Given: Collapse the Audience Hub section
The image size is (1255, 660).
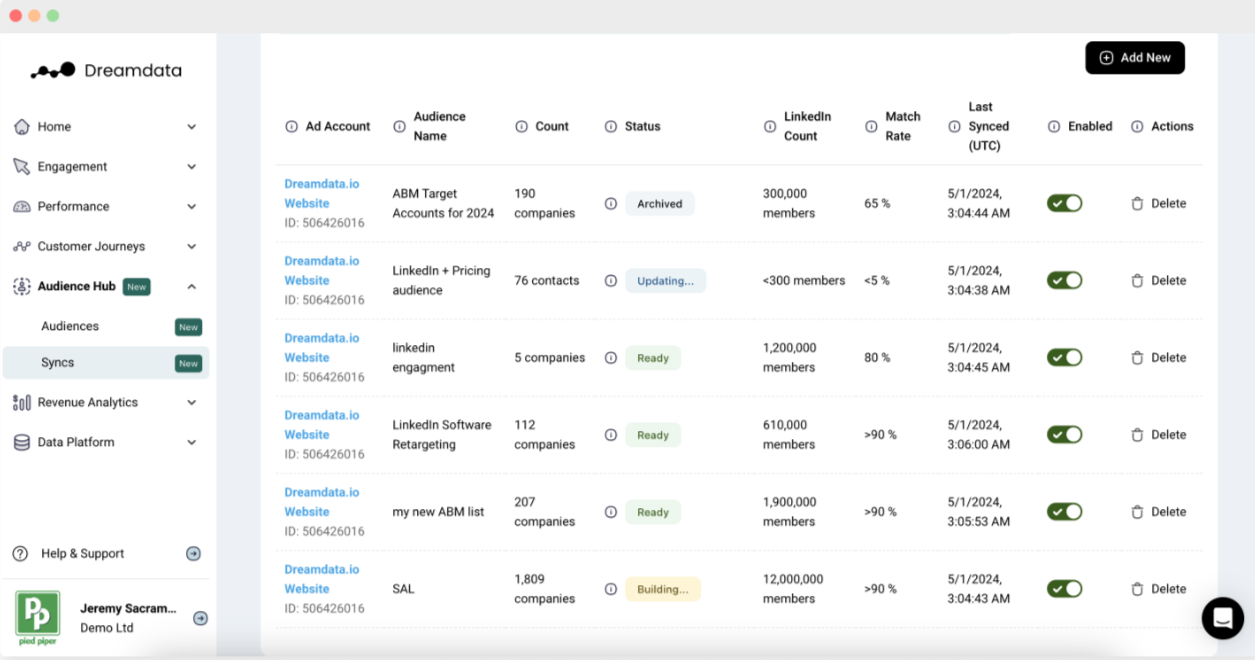Looking at the screenshot, I should click(x=192, y=287).
